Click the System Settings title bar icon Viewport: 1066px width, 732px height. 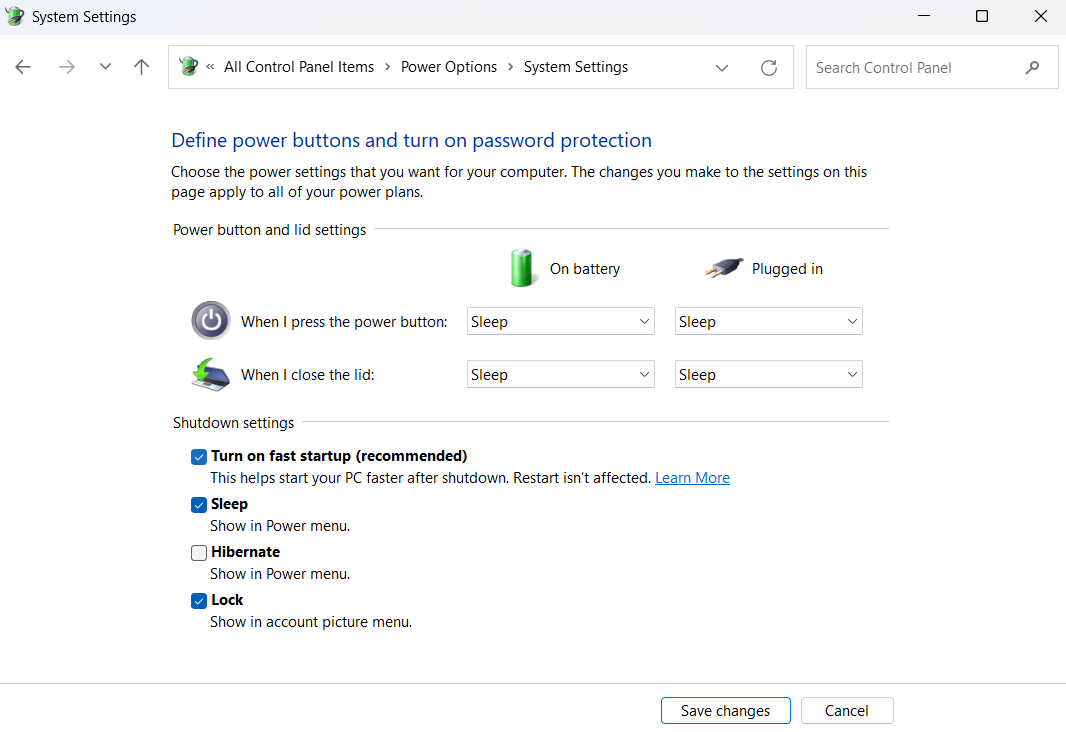click(14, 16)
